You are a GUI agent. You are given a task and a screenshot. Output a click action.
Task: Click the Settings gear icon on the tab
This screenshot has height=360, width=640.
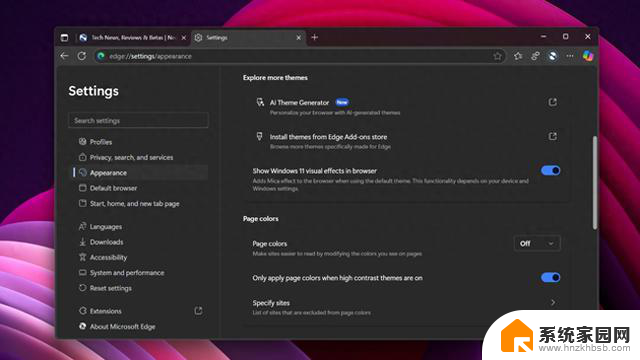click(x=198, y=38)
